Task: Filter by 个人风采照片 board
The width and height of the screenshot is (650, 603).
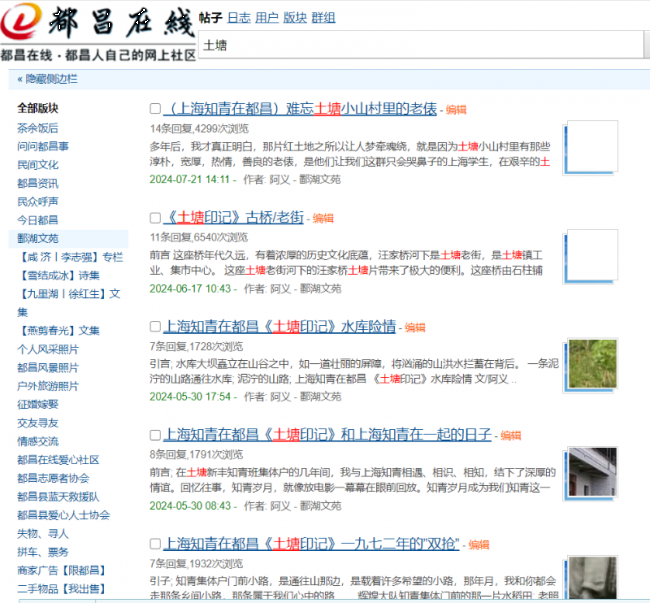Action: pyautogui.click(x=48, y=349)
